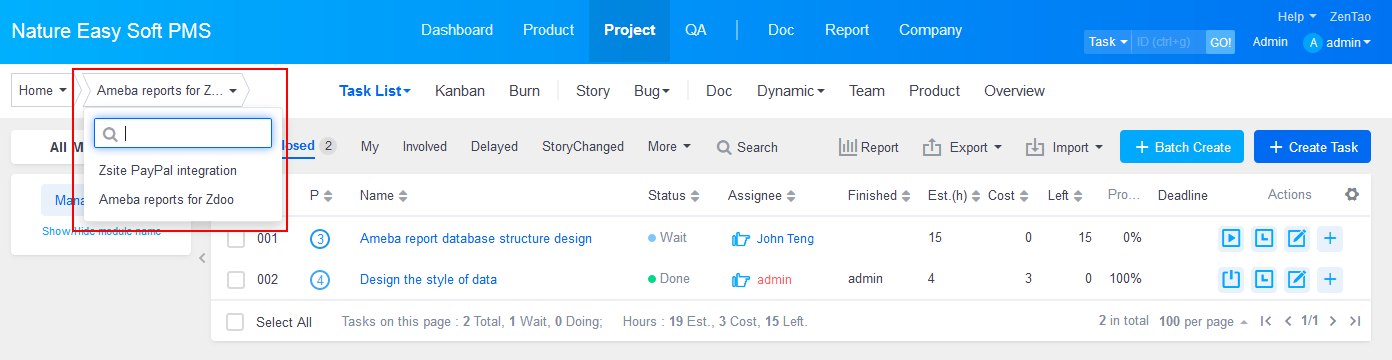Image resolution: width=1392 pixels, height=360 pixels.
Task: Expand the Export dropdown
Action: (x=962, y=147)
